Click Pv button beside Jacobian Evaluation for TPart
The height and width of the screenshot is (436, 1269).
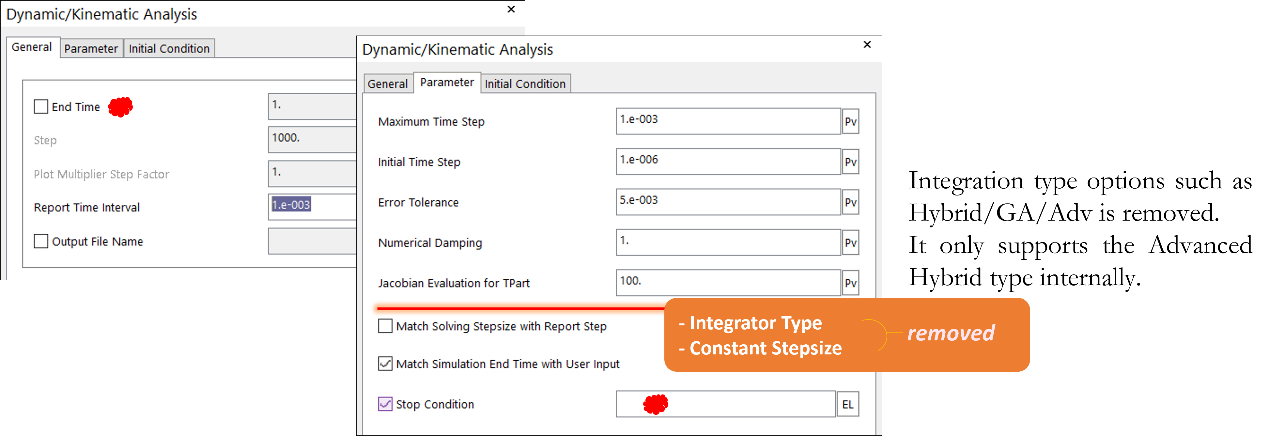[850, 284]
